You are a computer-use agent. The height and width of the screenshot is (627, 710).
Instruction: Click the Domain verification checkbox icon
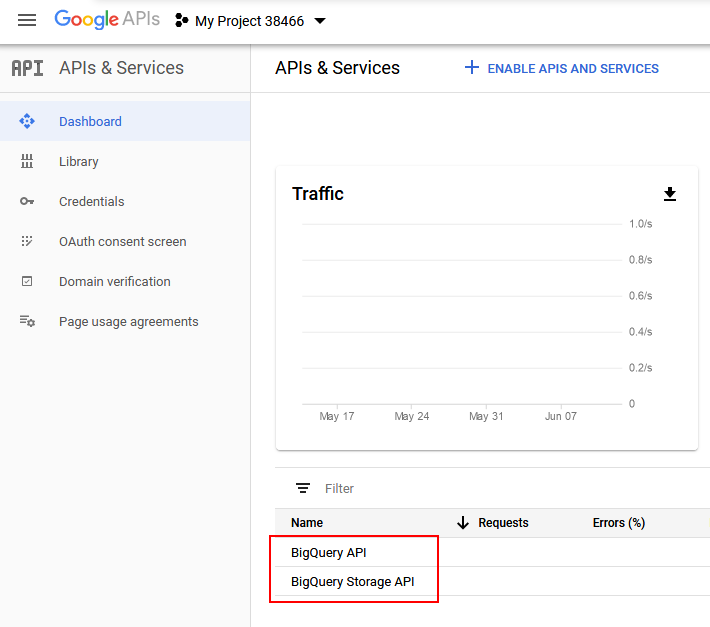coord(27,281)
